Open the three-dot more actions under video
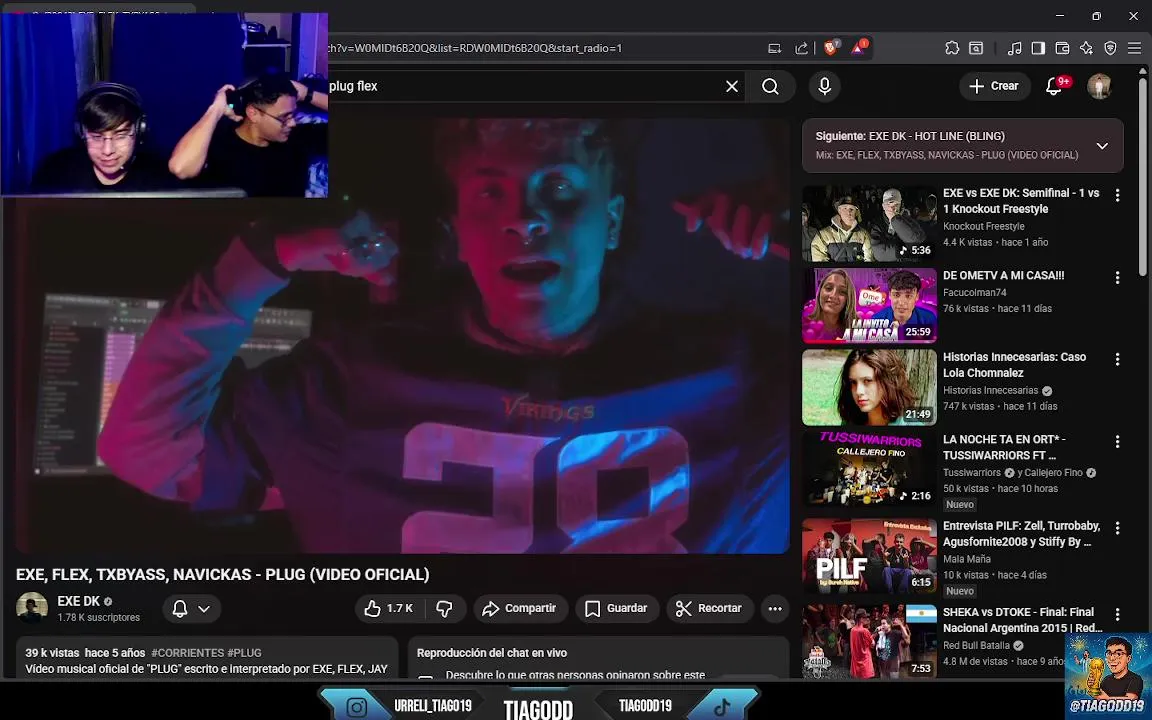This screenshot has width=1152, height=720. coord(775,608)
